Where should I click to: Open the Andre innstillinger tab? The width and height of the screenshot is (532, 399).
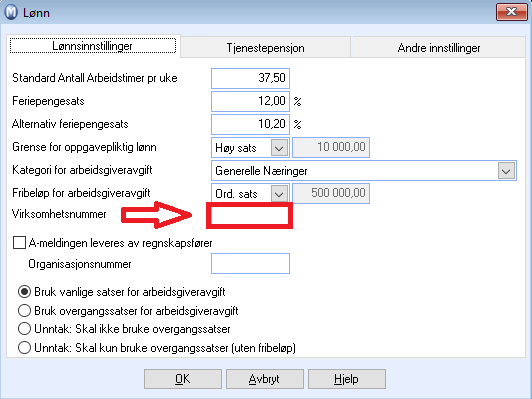439,48
